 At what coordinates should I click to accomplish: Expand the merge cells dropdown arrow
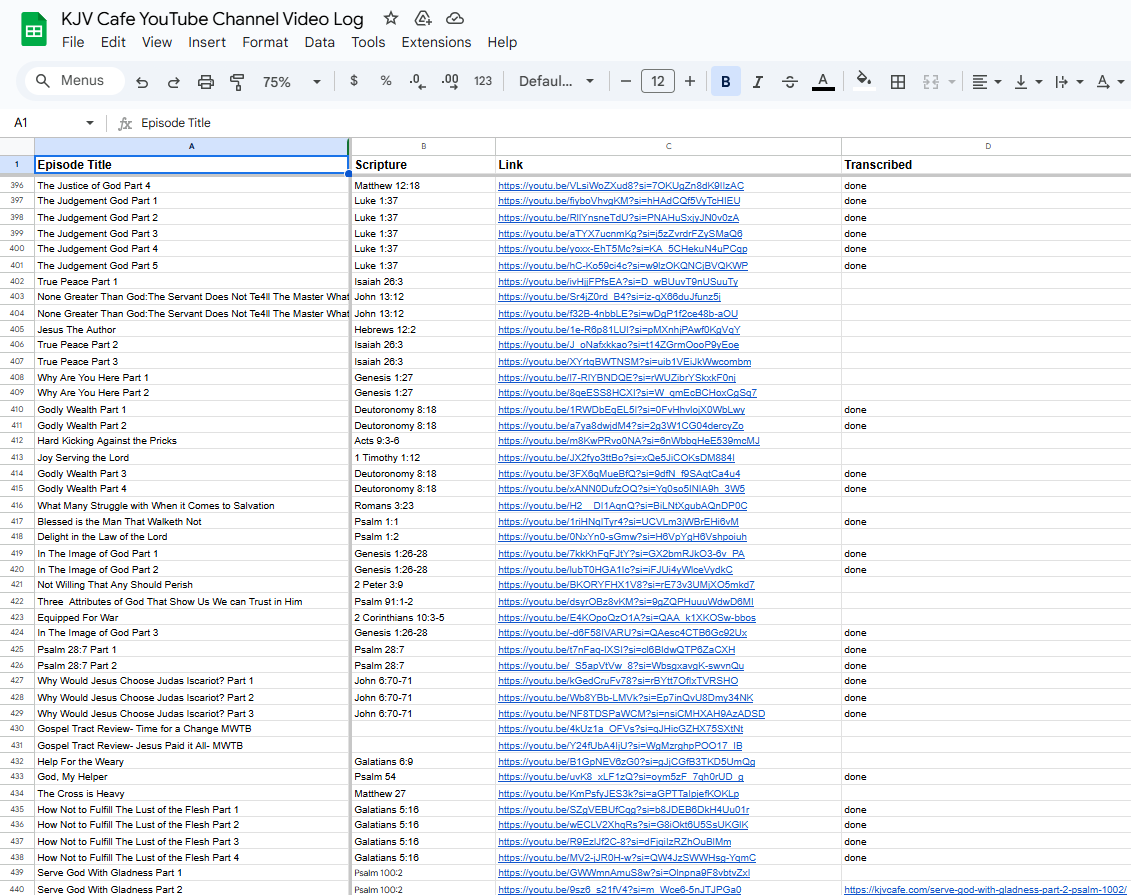click(952, 81)
